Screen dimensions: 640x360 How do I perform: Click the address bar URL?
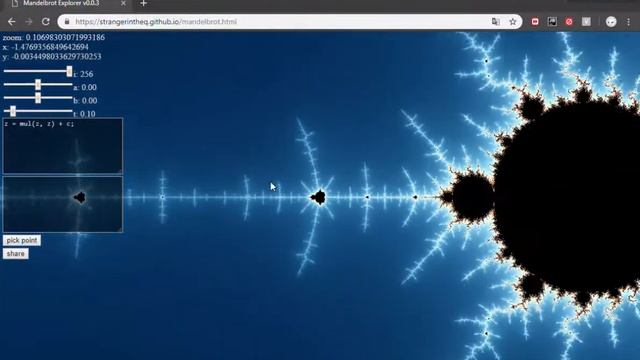click(x=156, y=22)
